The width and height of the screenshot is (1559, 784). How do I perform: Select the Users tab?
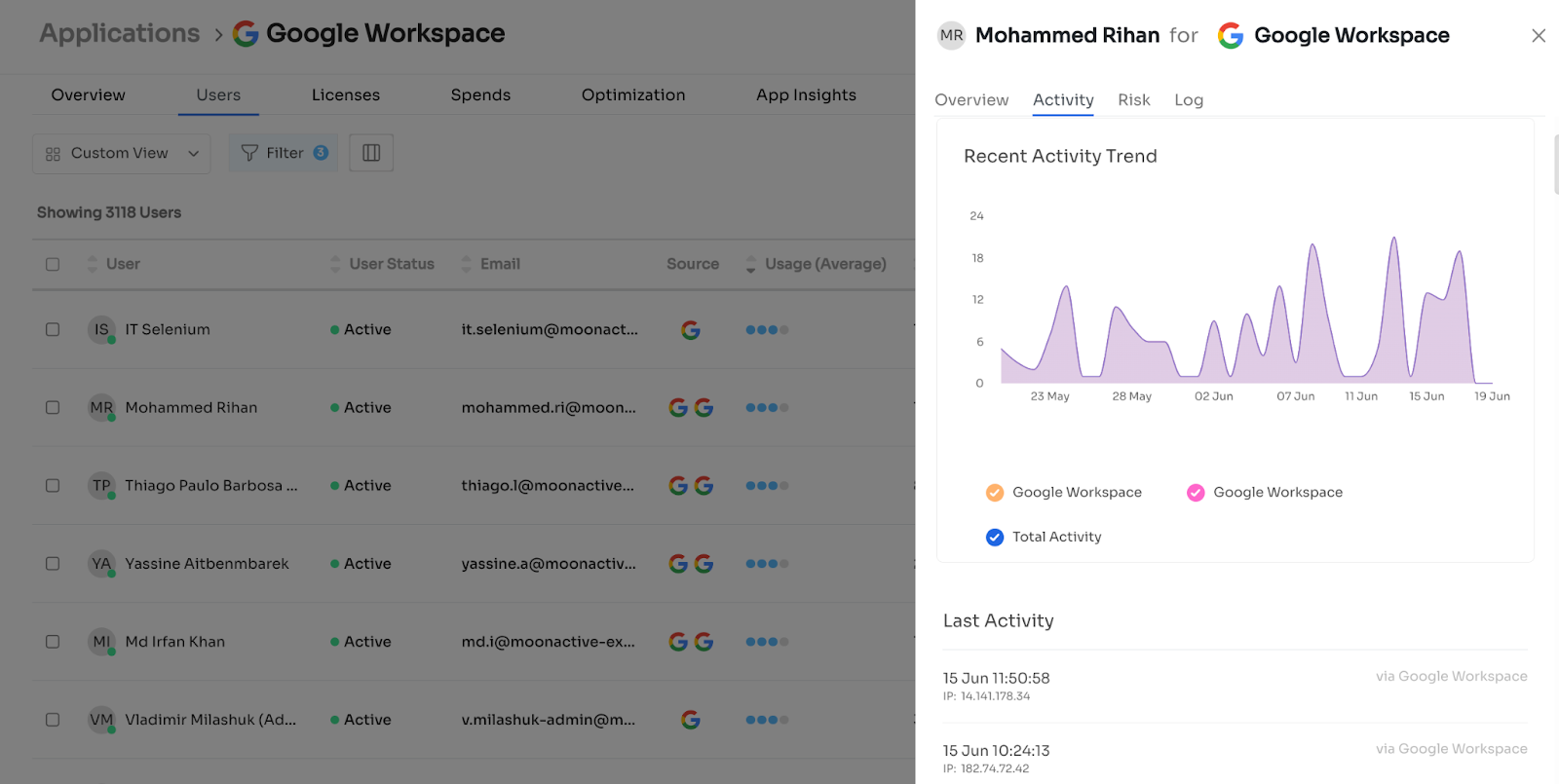coord(218,95)
